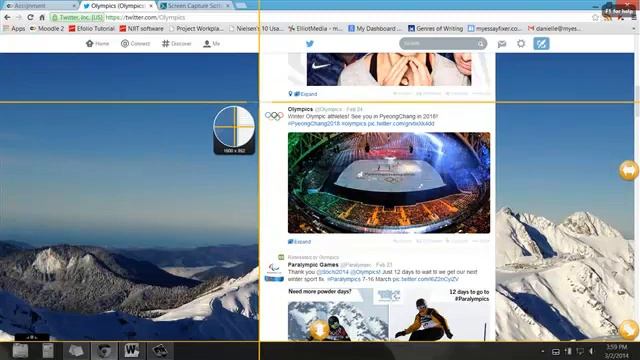Screen dimensions: 640x360
Task: Go to Twitter Home
Action: point(98,43)
